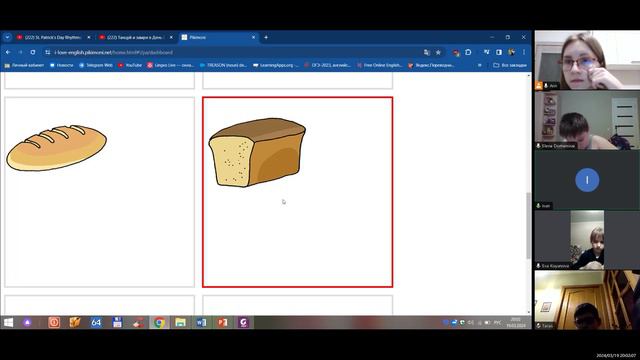Open the orange box taskbar app
Screen dimensions: 640x360
coord(75,322)
